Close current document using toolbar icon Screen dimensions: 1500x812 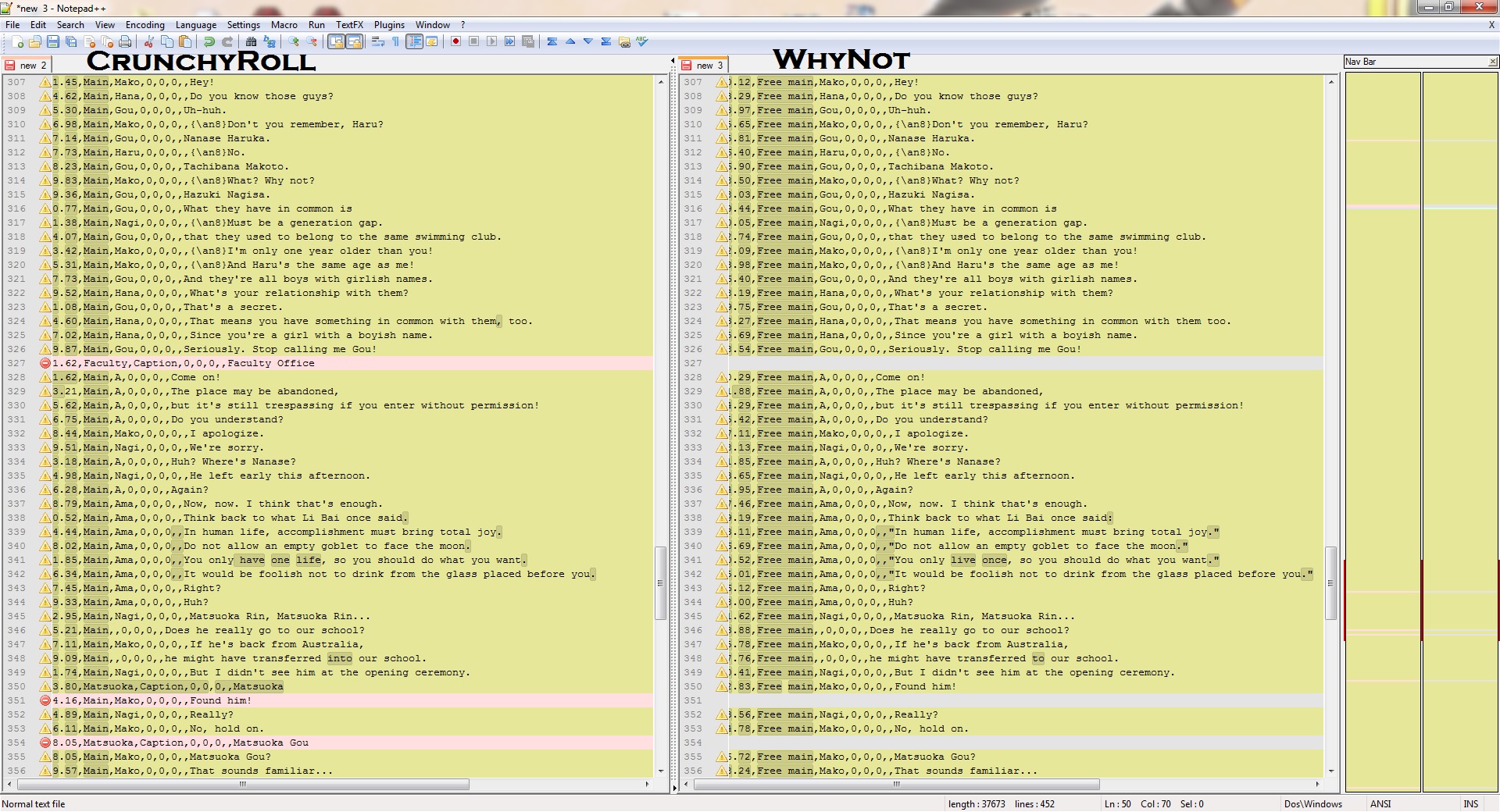[x=89, y=41]
